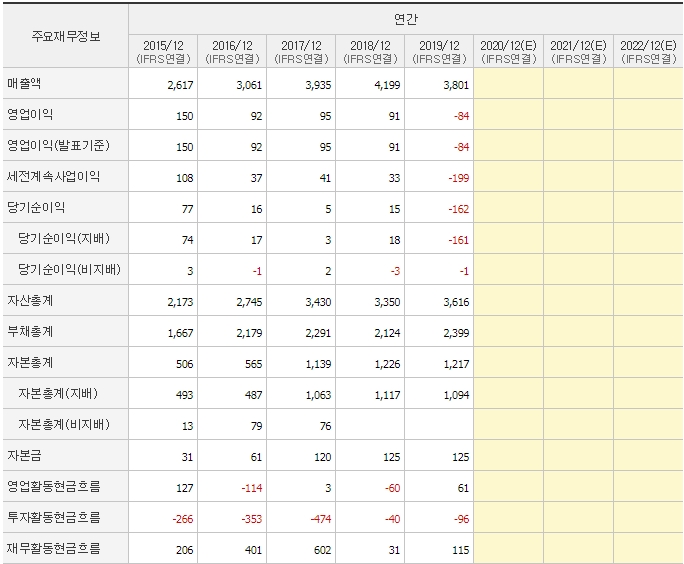The width and height of the screenshot is (684, 564).
Task: Select the 2019/12 column header
Action: pos(439,51)
